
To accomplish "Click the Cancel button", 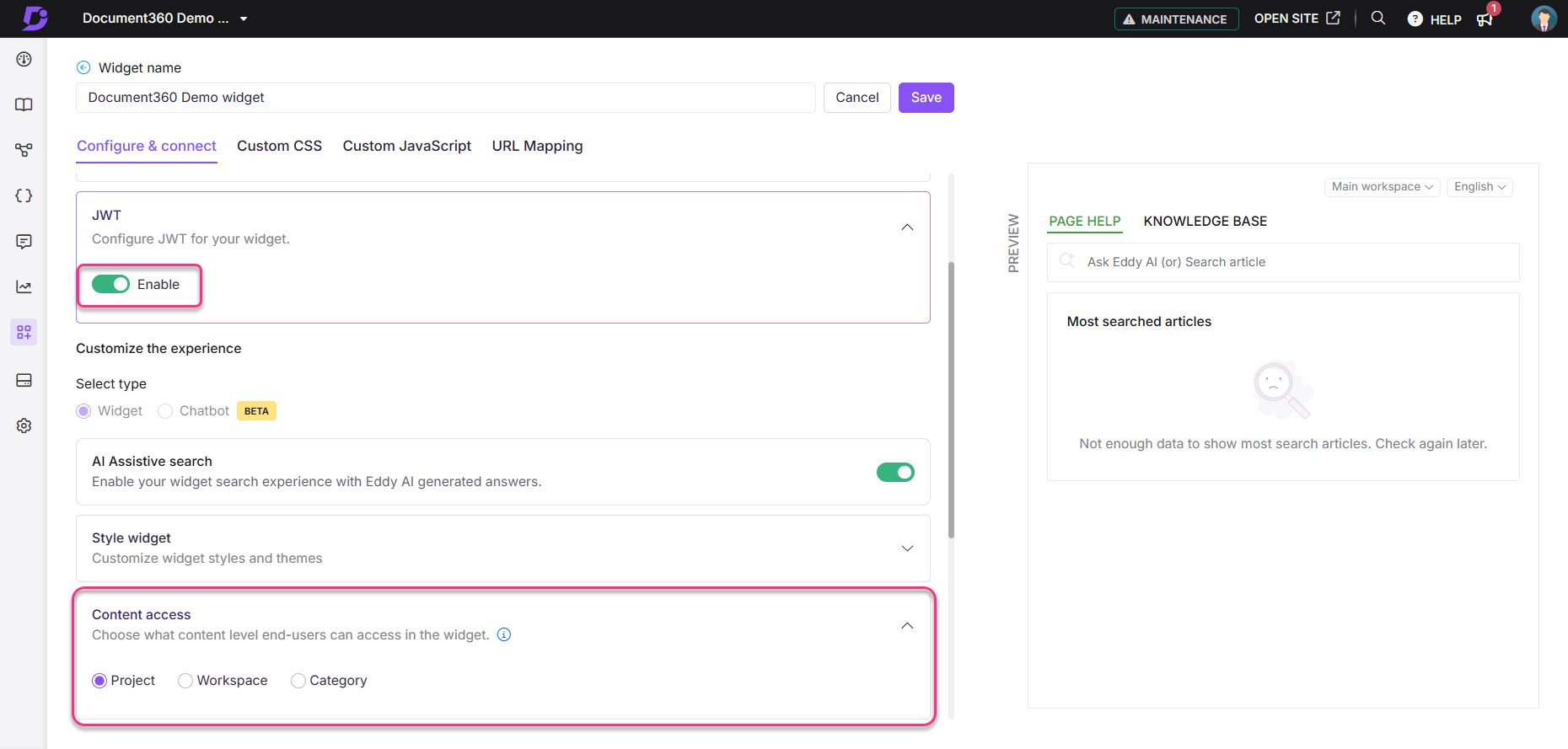I will (x=856, y=98).
